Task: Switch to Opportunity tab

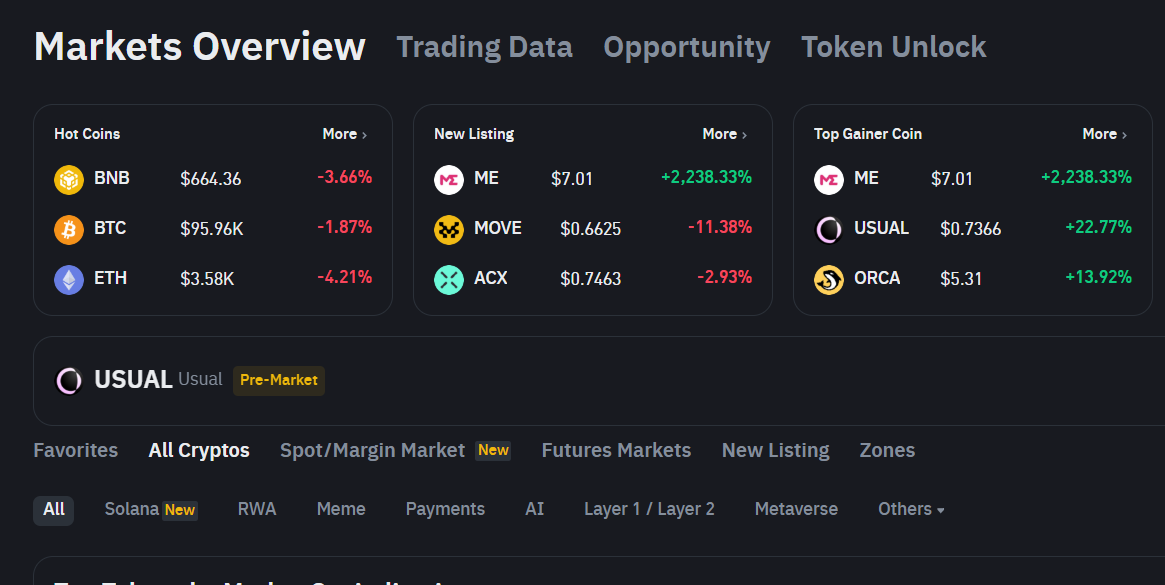Action: 687,48
